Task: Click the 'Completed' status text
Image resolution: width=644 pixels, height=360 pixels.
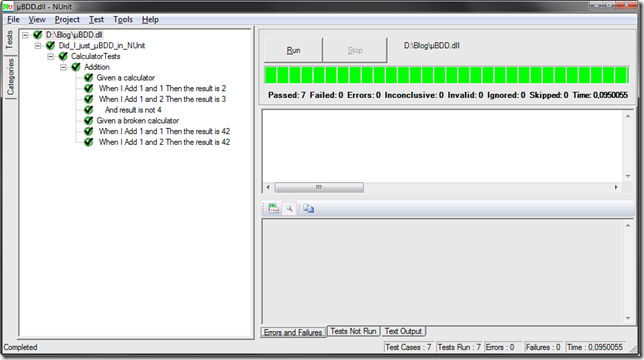Action: [x=21, y=347]
